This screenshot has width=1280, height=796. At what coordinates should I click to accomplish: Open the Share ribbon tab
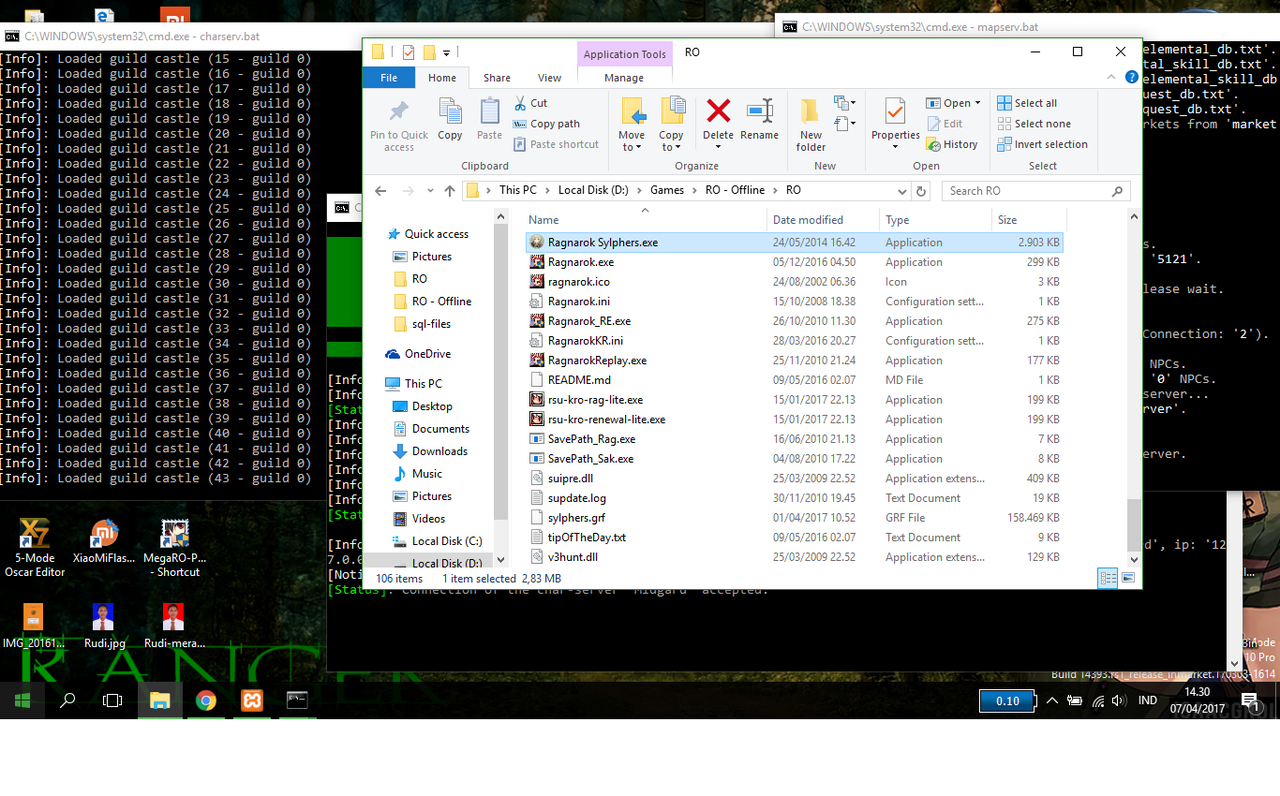tap(497, 78)
